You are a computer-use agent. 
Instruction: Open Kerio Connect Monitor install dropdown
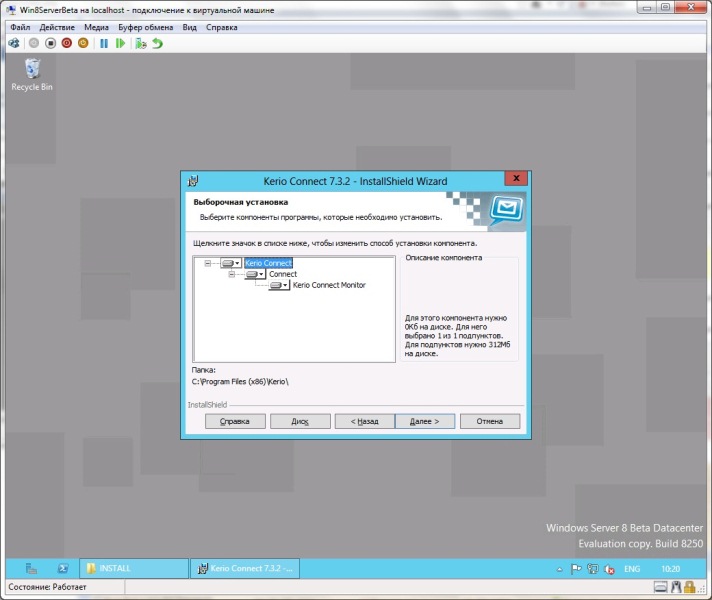[x=280, y=285]
